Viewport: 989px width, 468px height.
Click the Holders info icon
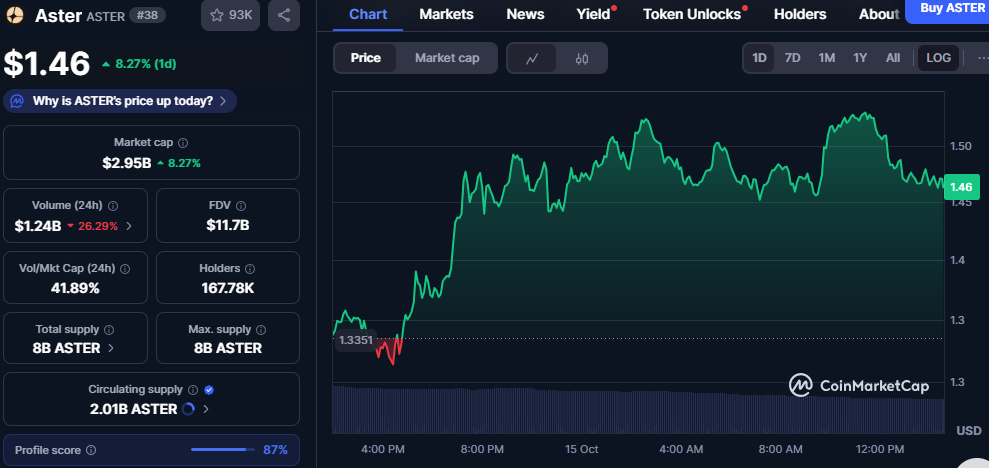click(x=249, y=269)
